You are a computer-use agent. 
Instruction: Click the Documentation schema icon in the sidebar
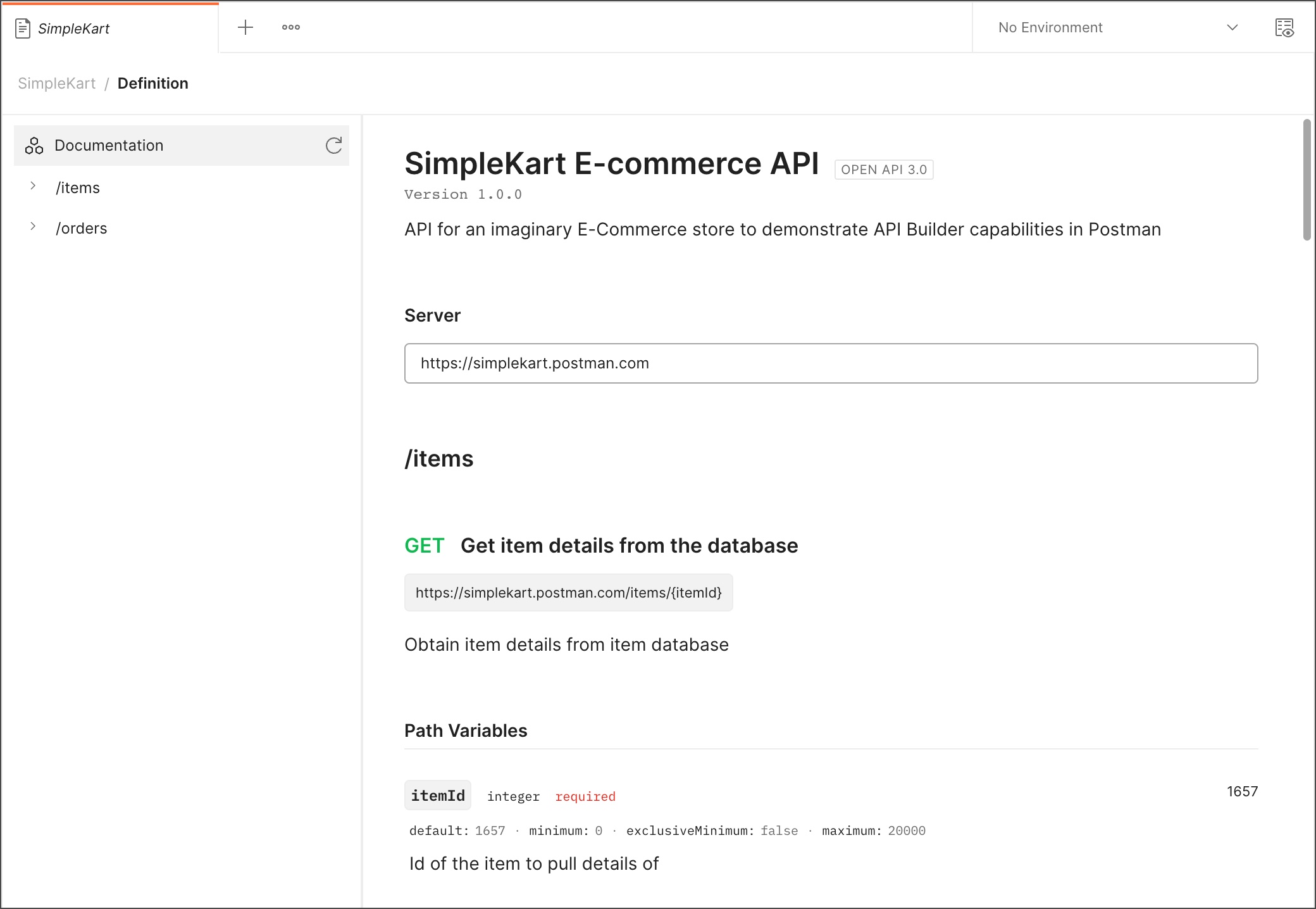click(34, 145)
